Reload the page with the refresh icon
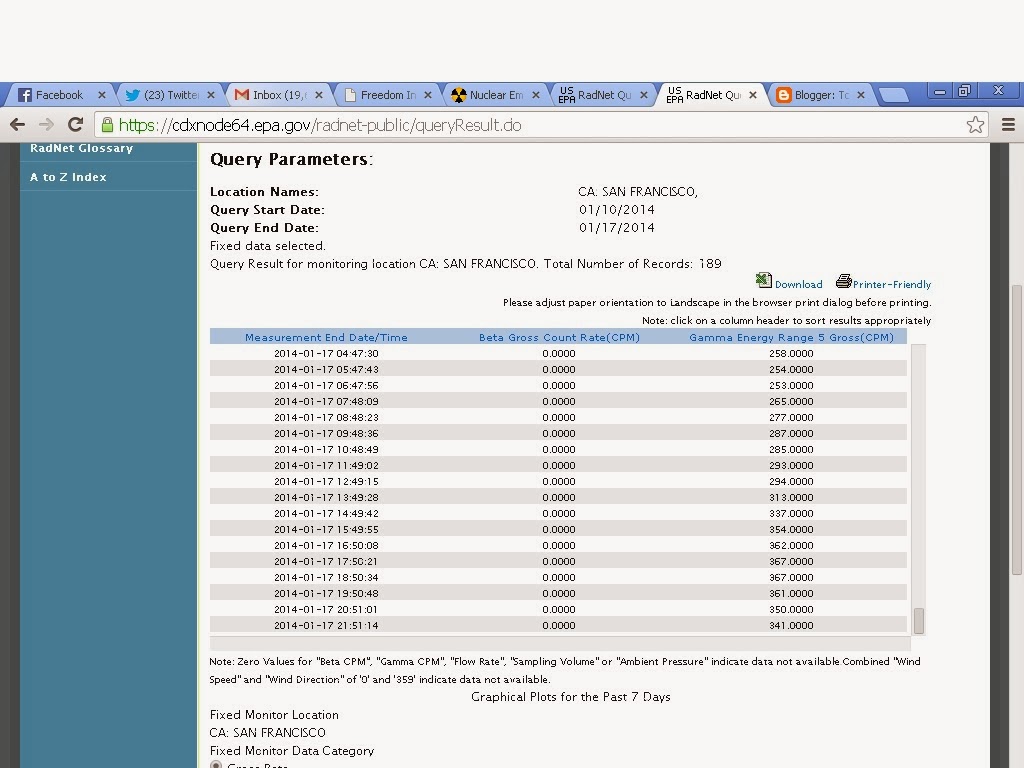 pos(76,124)
